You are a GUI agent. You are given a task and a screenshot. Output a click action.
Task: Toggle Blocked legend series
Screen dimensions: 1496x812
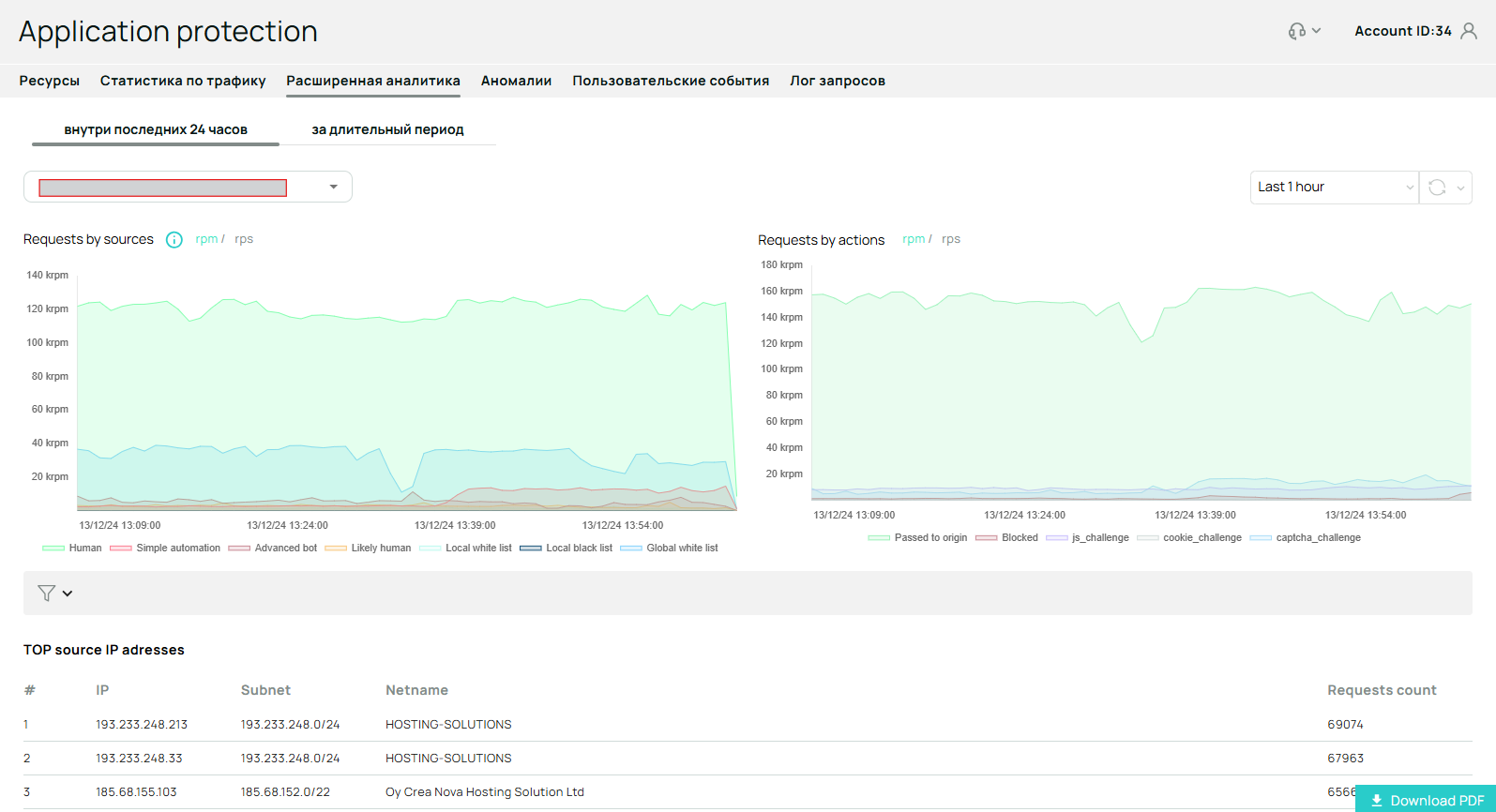coord(1007,537)
